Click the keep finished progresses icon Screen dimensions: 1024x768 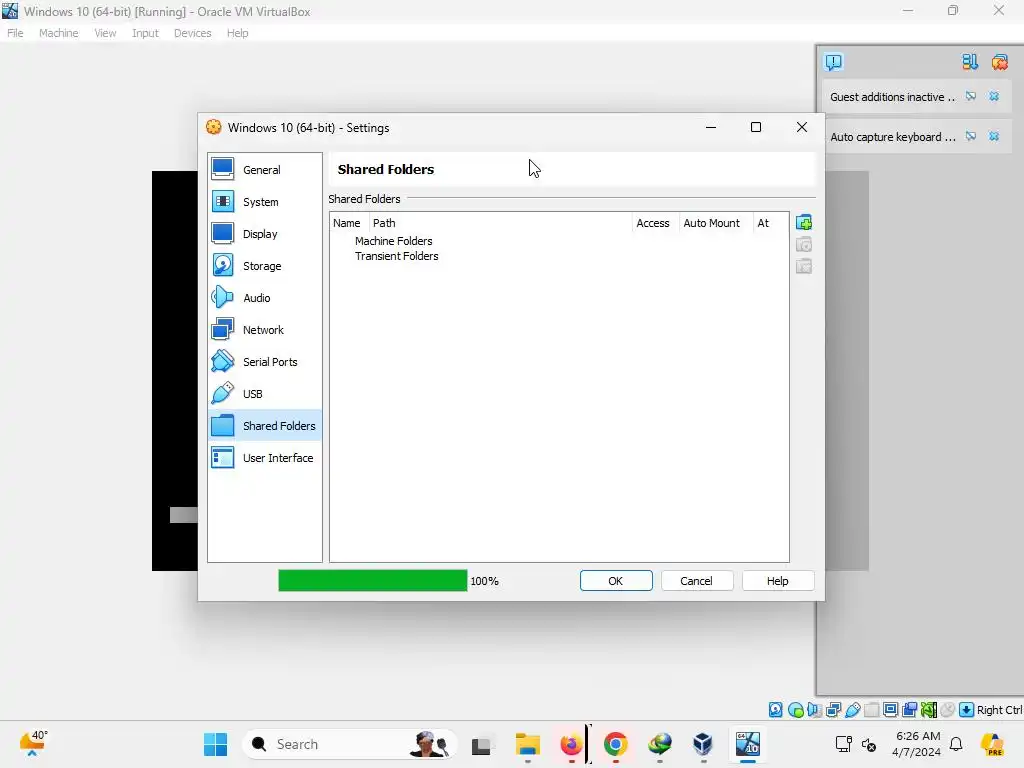(x=970, y=62)
